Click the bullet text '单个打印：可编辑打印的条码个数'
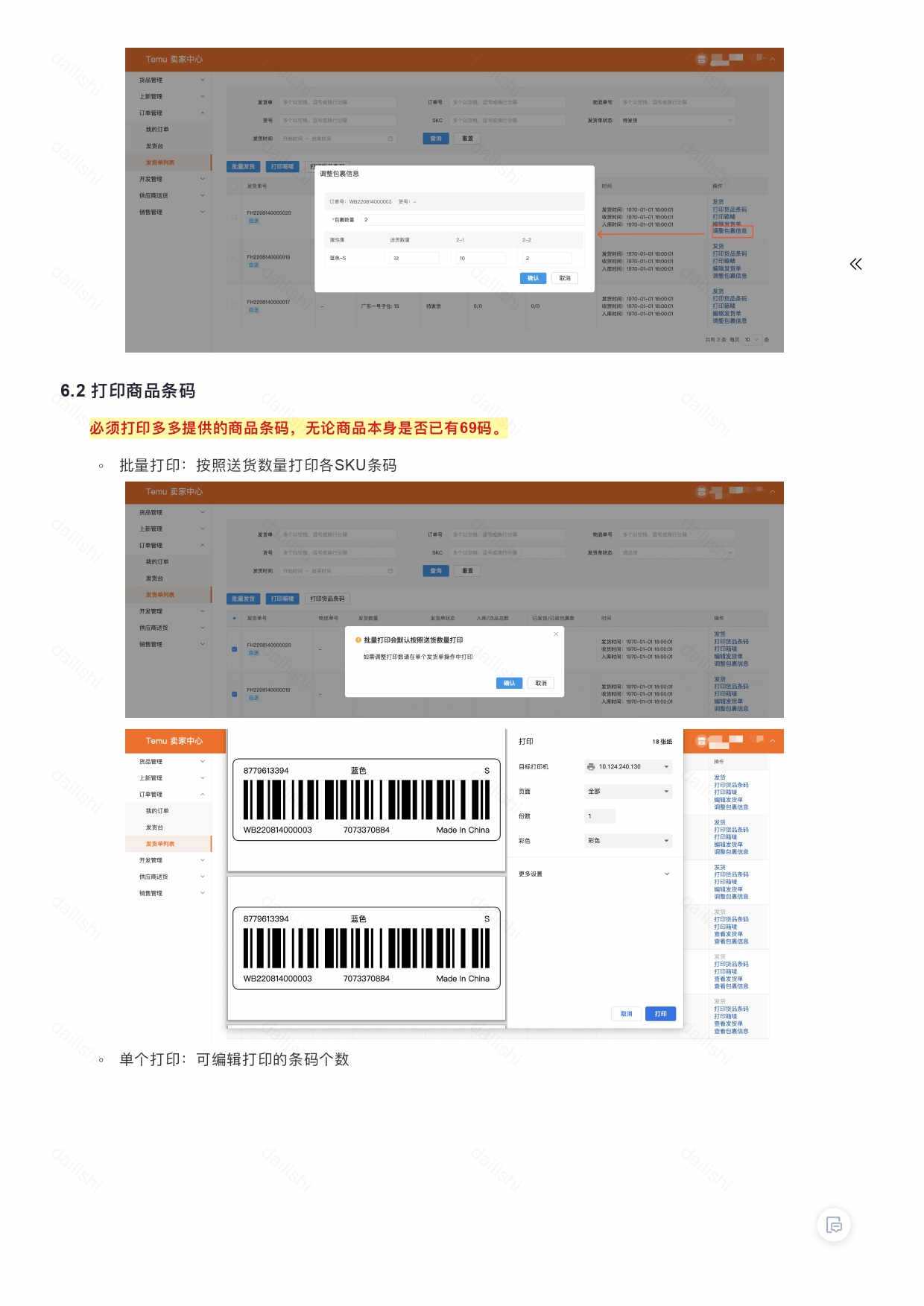This screenshot has height=1306, width=924. click(x=234, y=1059)
